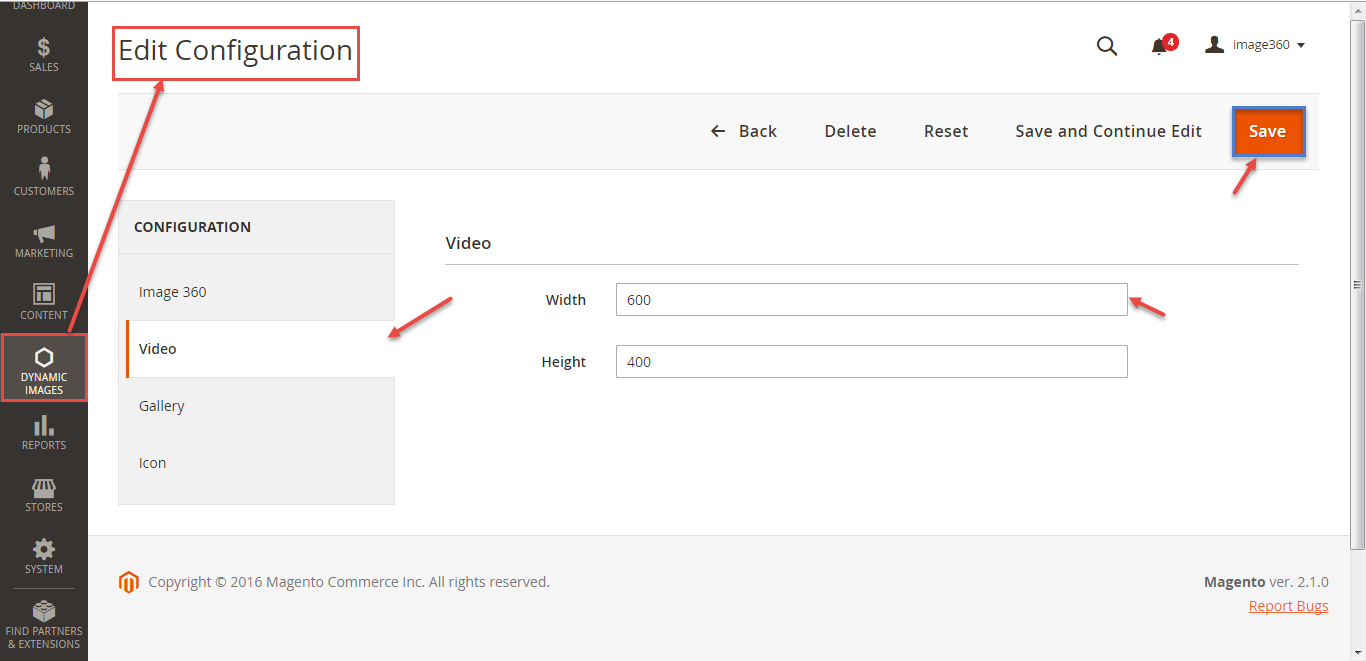
Task: Open the Report Bugs link
Action: [1288, 606]
